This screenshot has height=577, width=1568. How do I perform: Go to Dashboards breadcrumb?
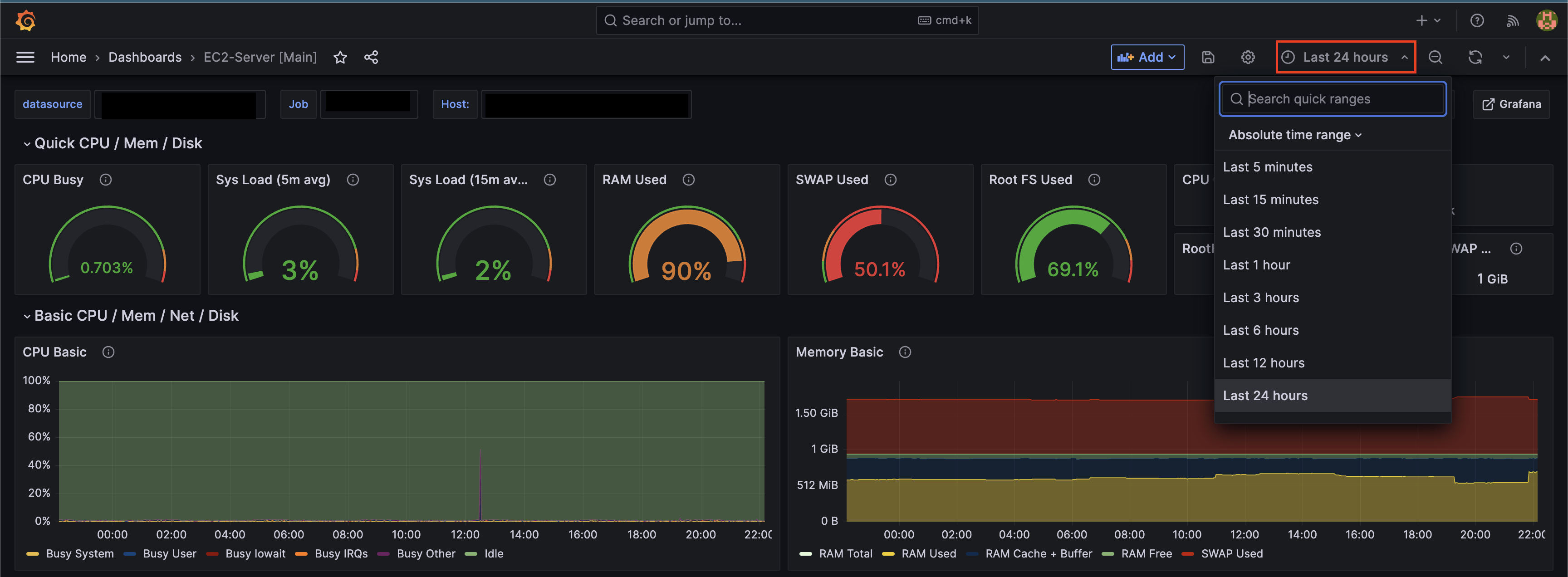[145, 57]
